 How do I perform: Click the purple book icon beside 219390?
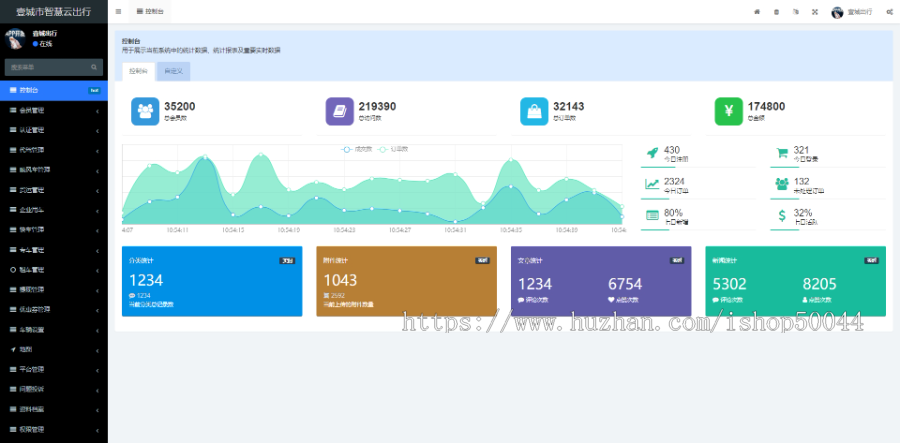[x=340, y=111]
